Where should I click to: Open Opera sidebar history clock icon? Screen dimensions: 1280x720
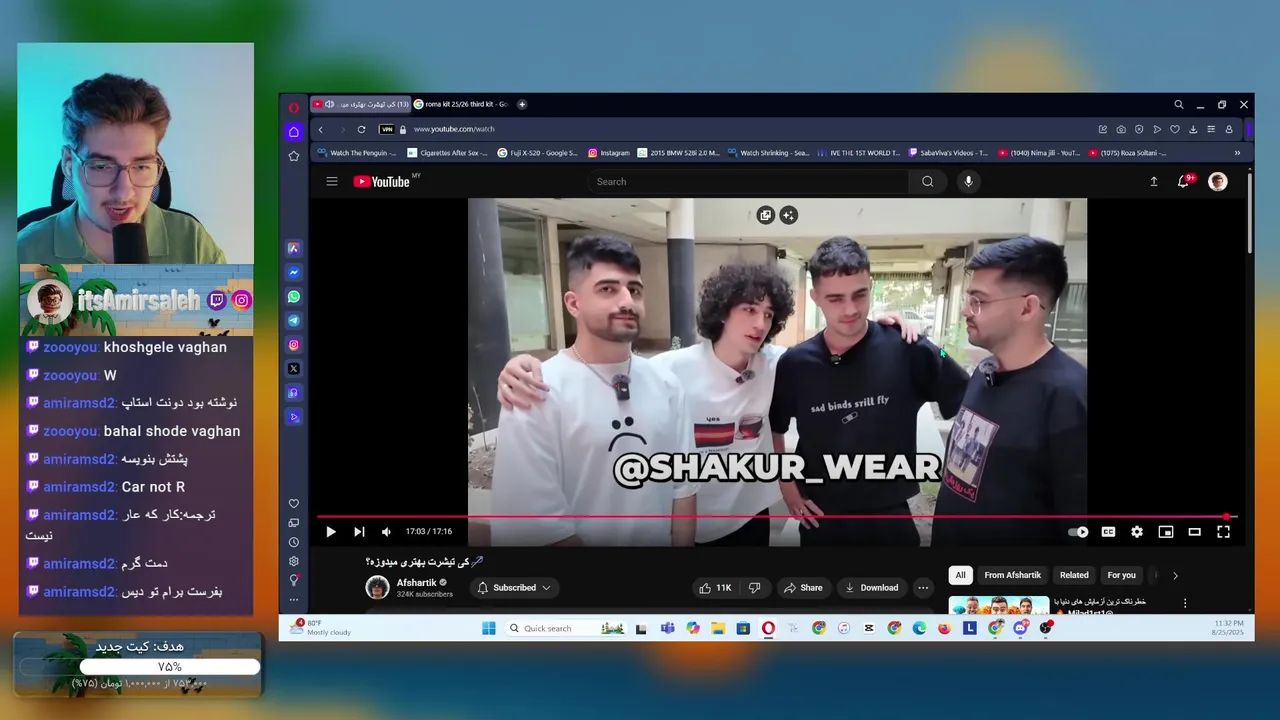click(293, 542)
